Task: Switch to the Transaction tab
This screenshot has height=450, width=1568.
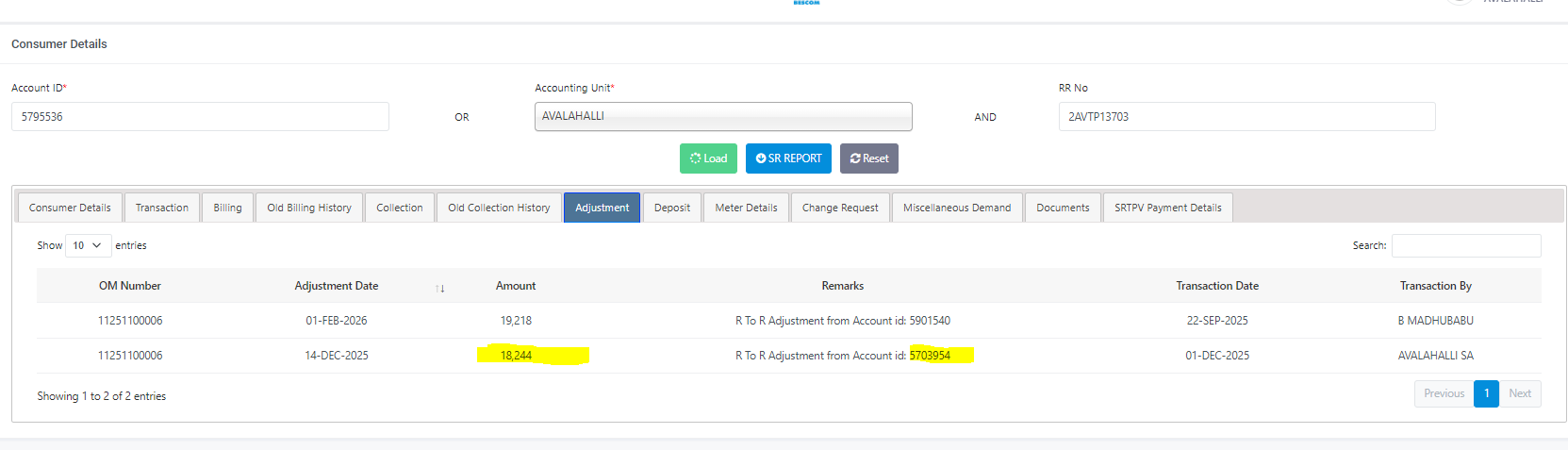Action: pyautogui.click(x=162, y=208)
